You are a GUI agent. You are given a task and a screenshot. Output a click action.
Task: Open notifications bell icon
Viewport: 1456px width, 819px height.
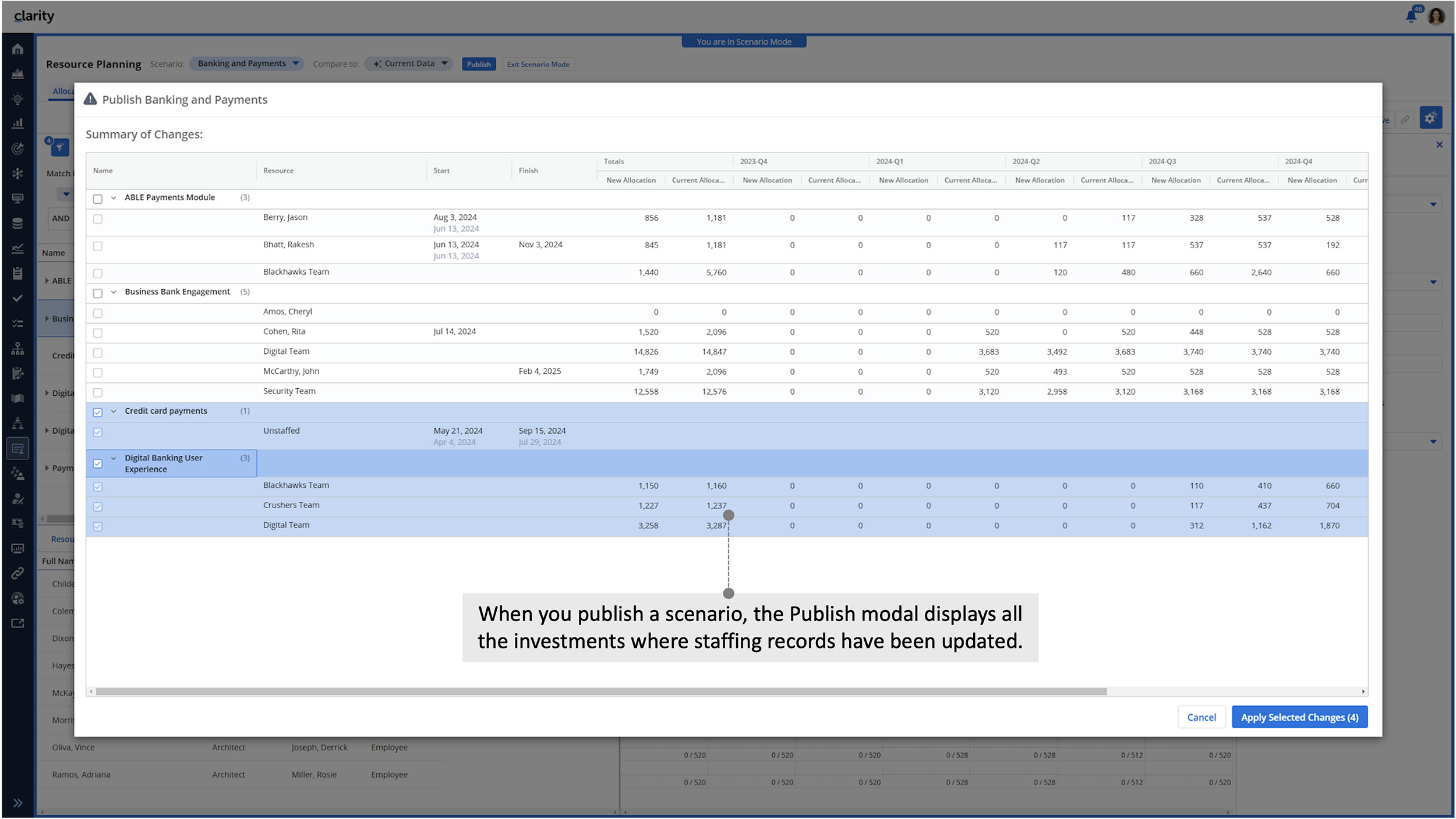pyautogui.click(x=1412, y=16)
